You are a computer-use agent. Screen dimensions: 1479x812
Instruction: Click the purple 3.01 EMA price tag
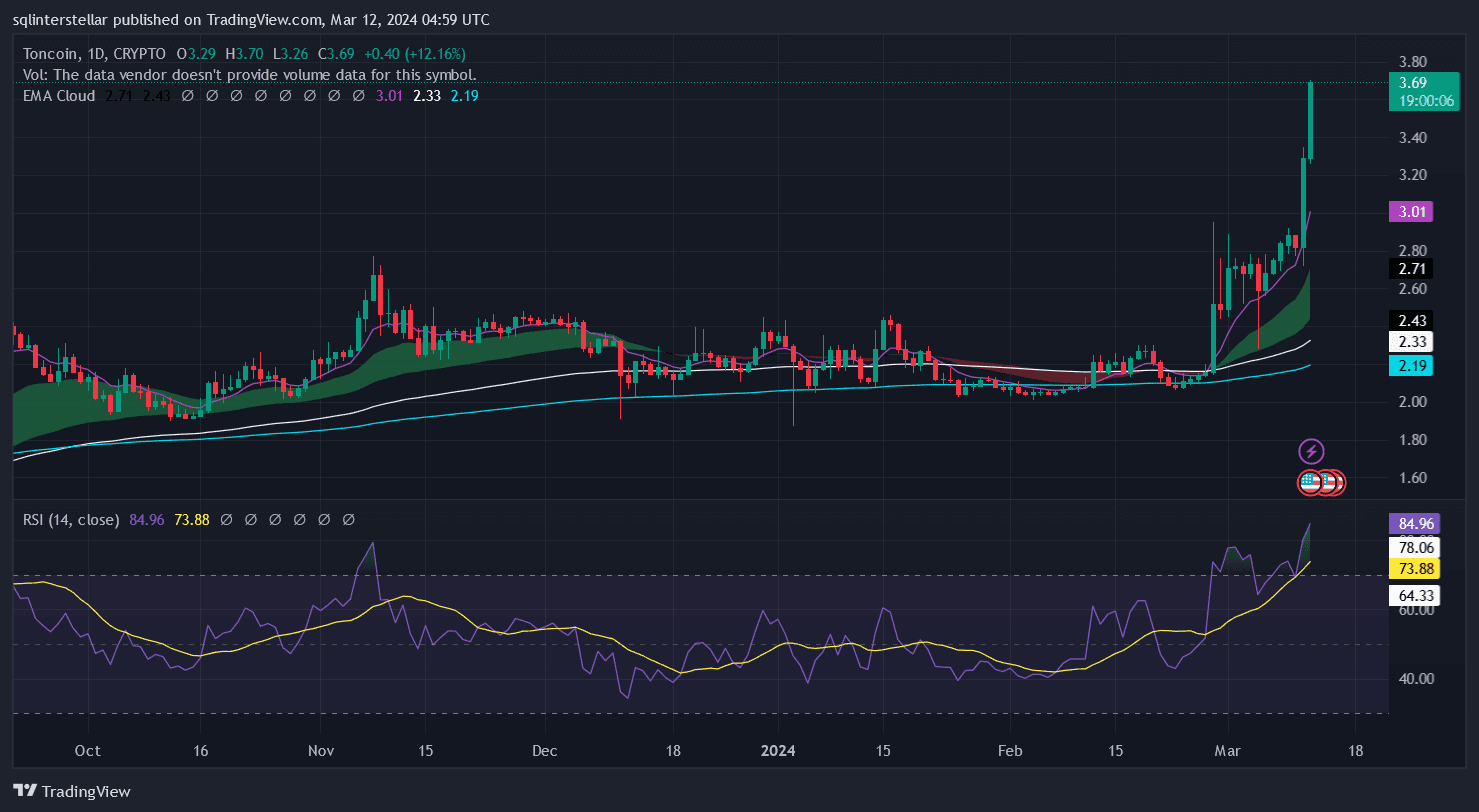tap(1411, 211)
